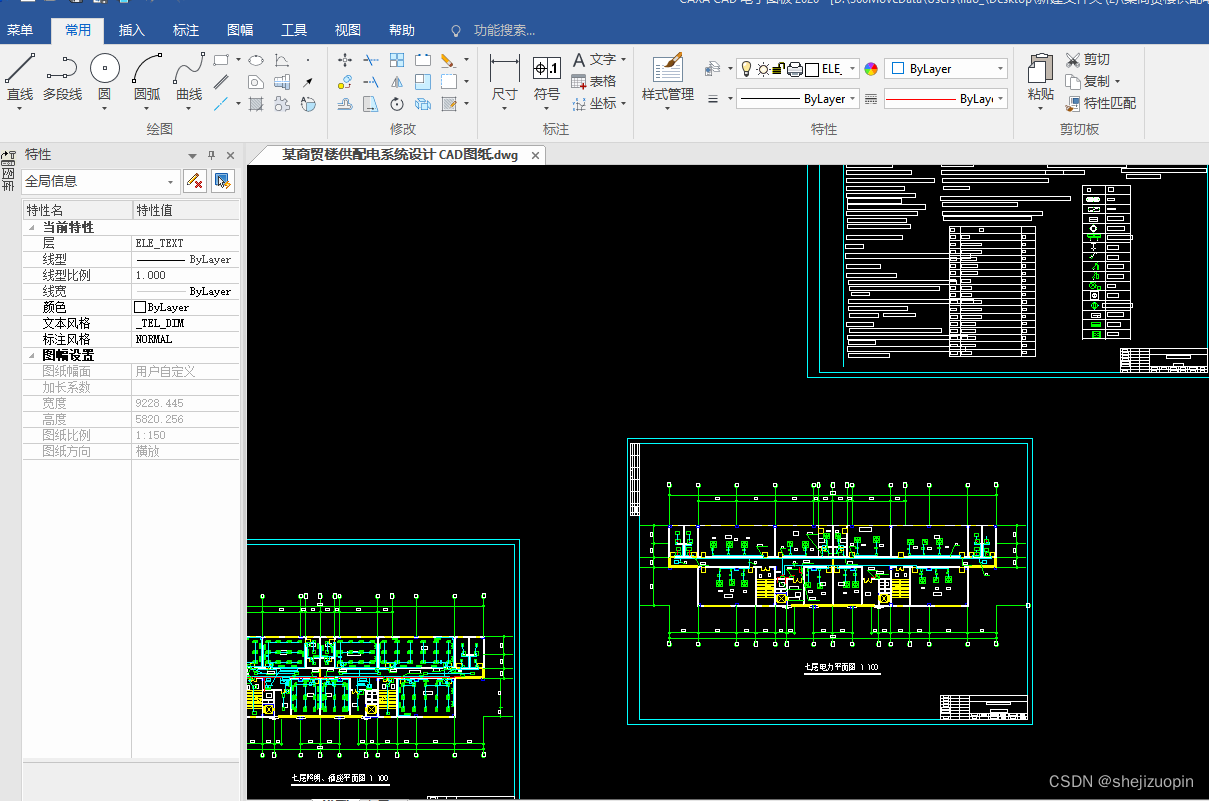1209x801 pixels.
Task: Open the ByLayer color dropdown
Action: click(x=946, y=69)
